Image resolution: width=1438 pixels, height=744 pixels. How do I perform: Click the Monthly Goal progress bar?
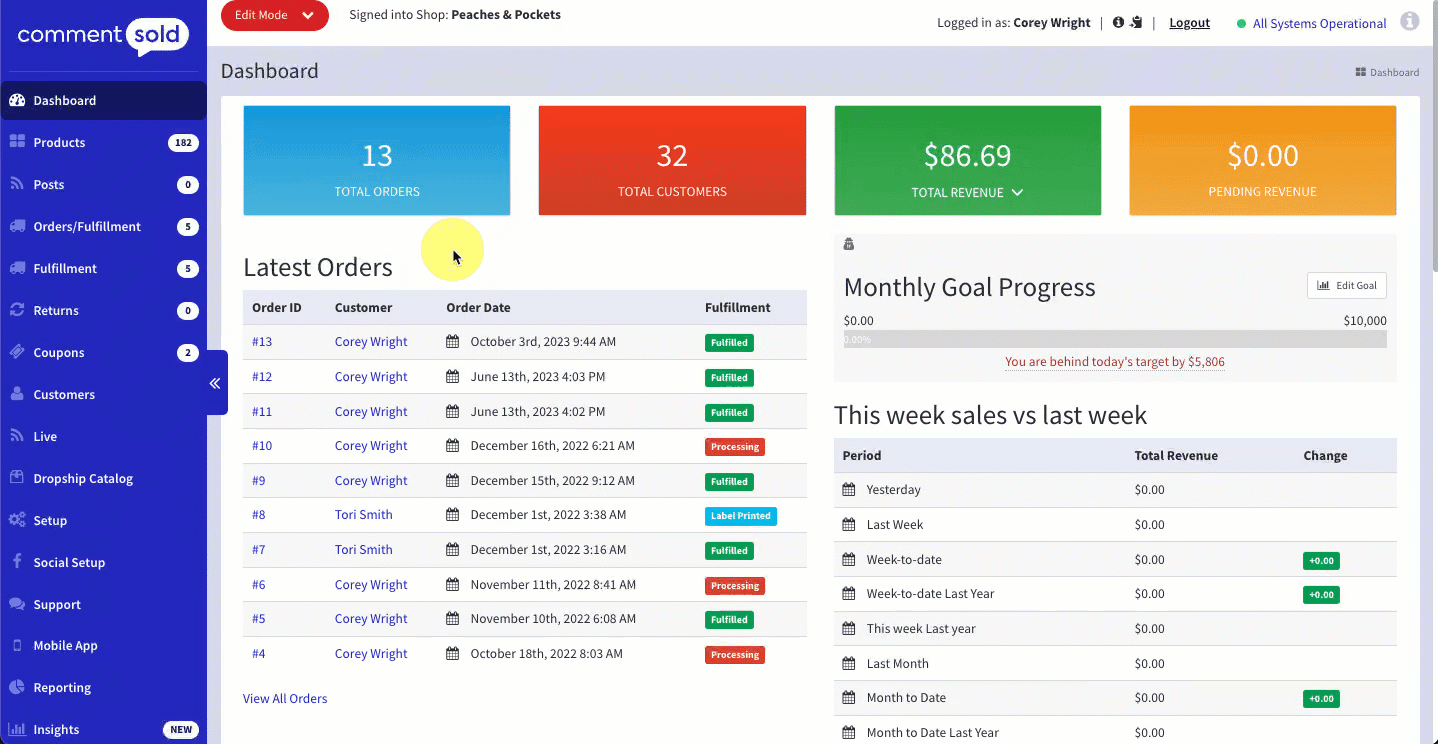pyautogui.click(x=1115, y=339)
